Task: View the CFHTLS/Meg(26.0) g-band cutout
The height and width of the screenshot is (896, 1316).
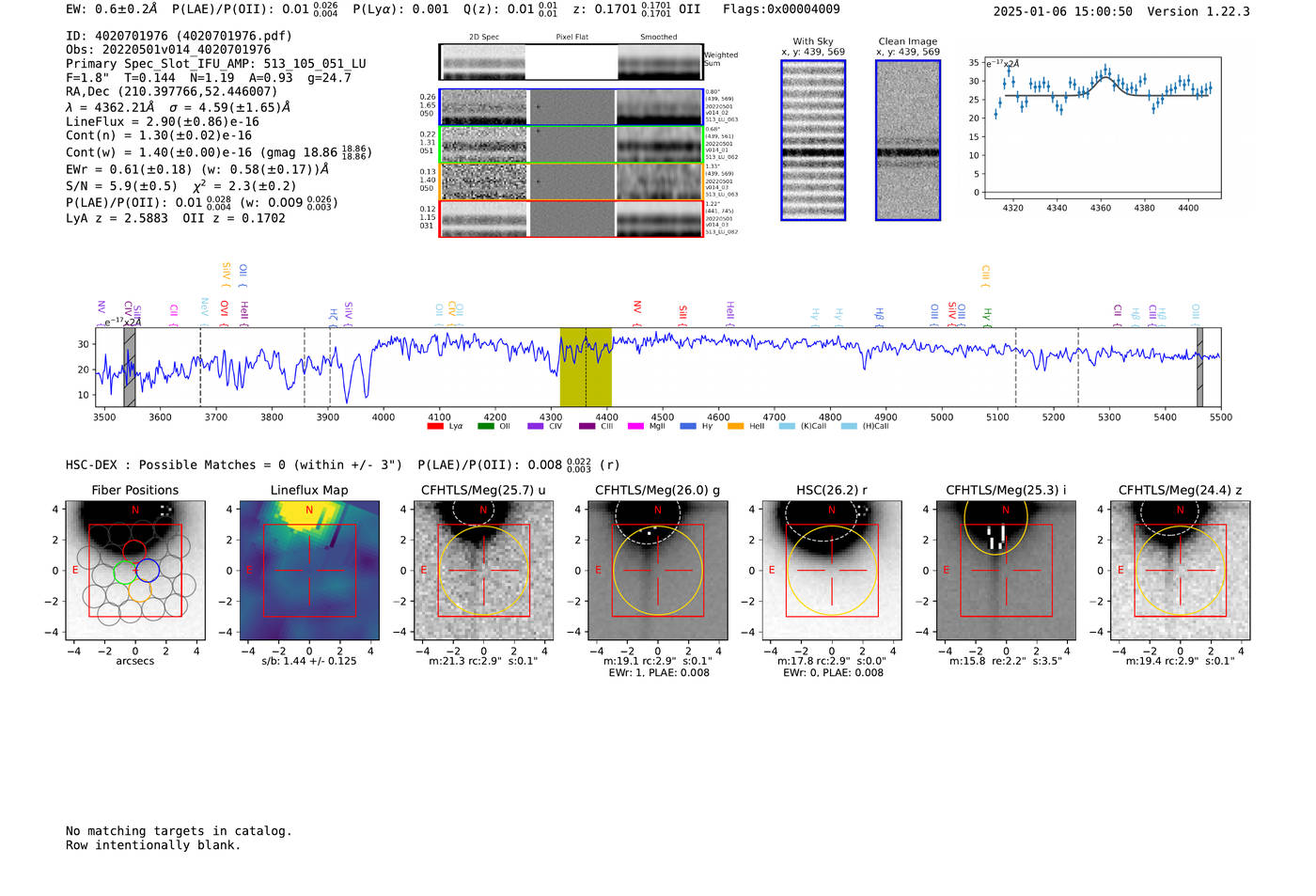Action: 658,571
